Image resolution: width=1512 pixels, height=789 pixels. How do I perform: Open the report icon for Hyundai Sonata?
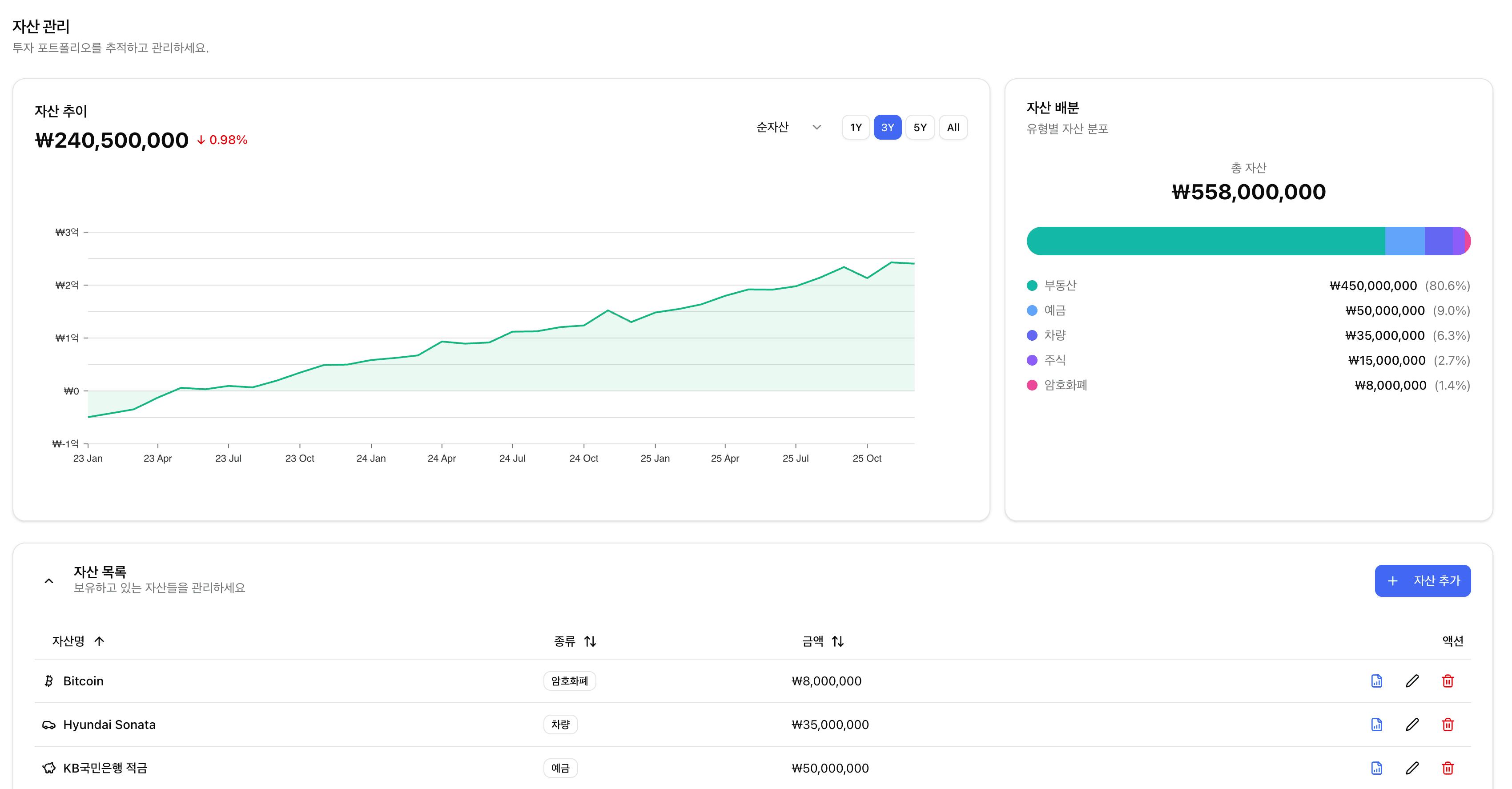[1376, 725]
